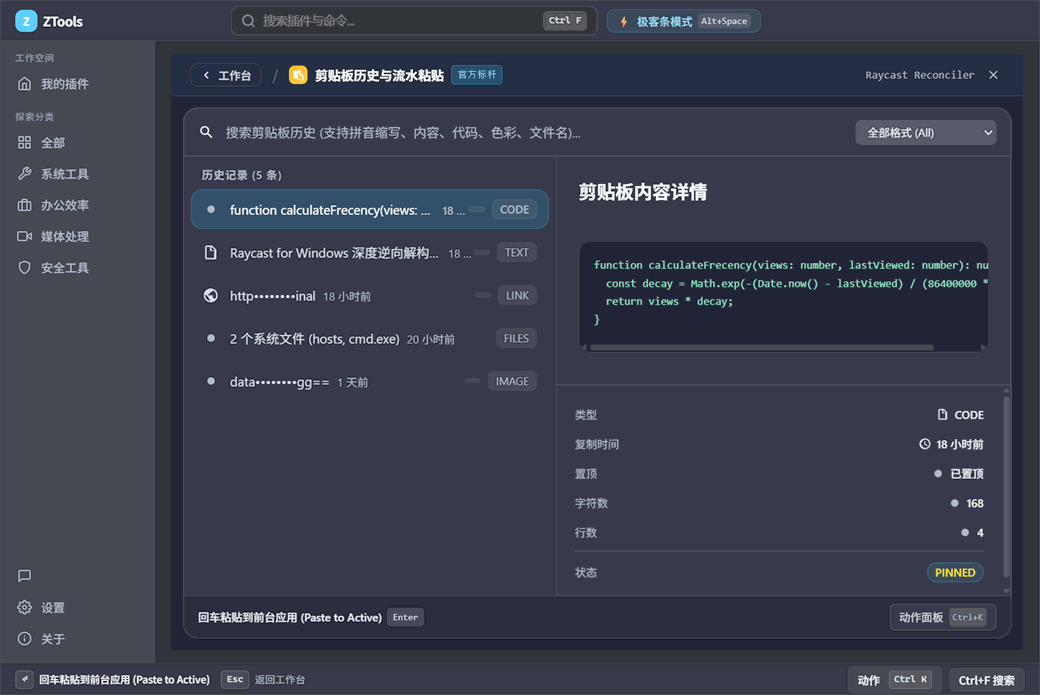
Task: Click the file icon beside CODE type value
Action: tap(942, 414)
